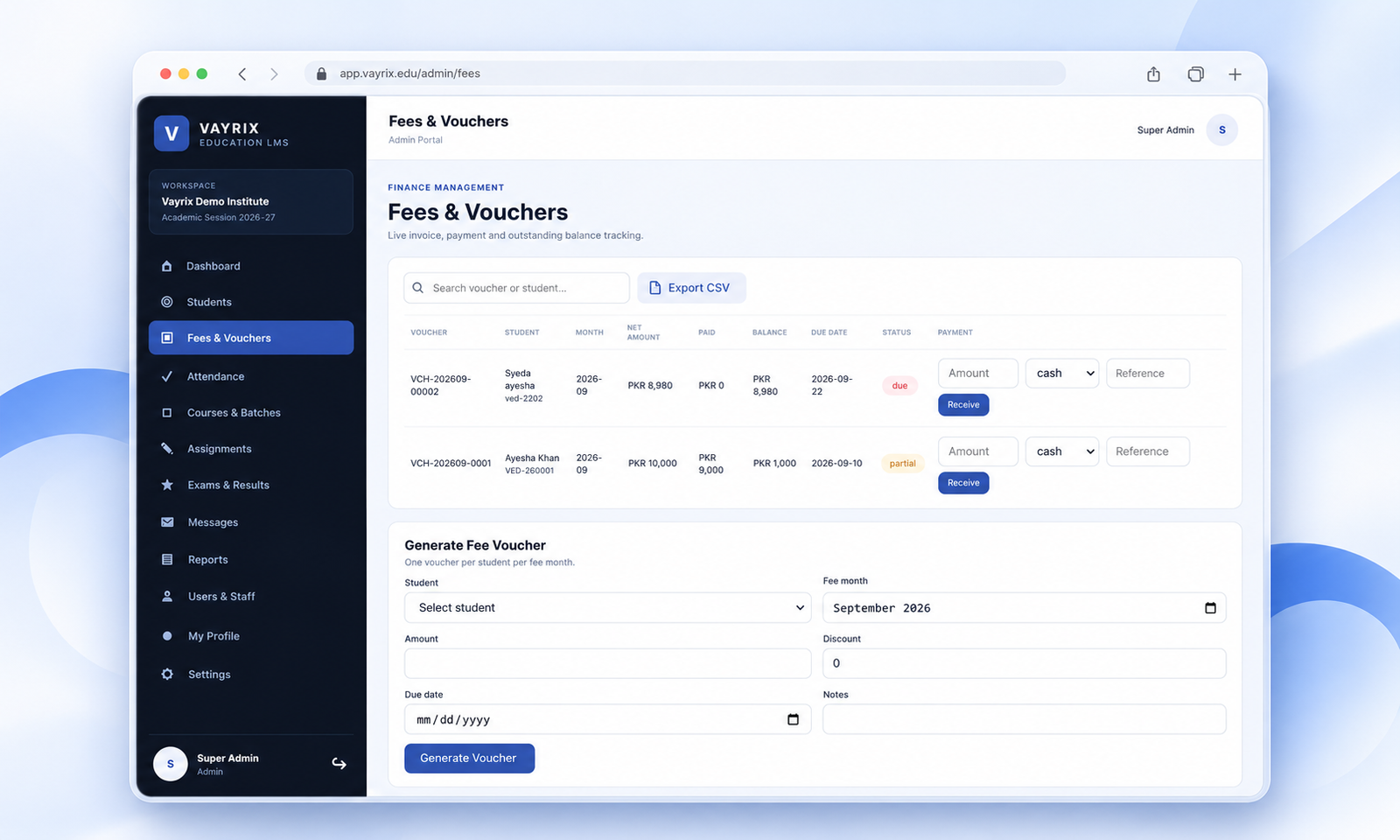
Task: Open payment method dropdown for Ayesha Khan
Action: tap(1062, 451)
